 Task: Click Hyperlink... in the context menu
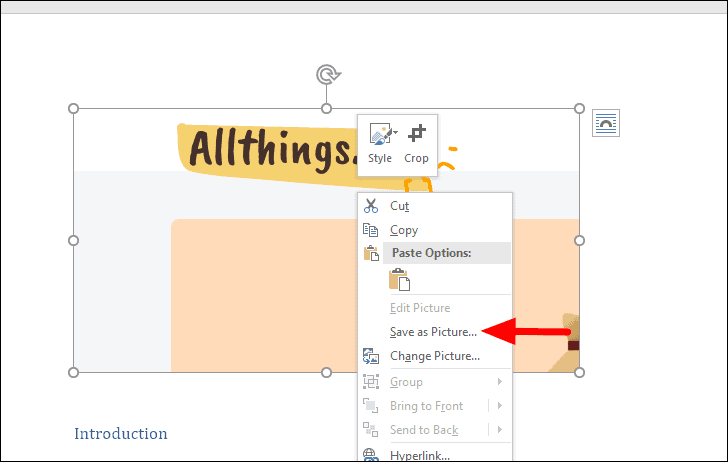coord(420,455)
